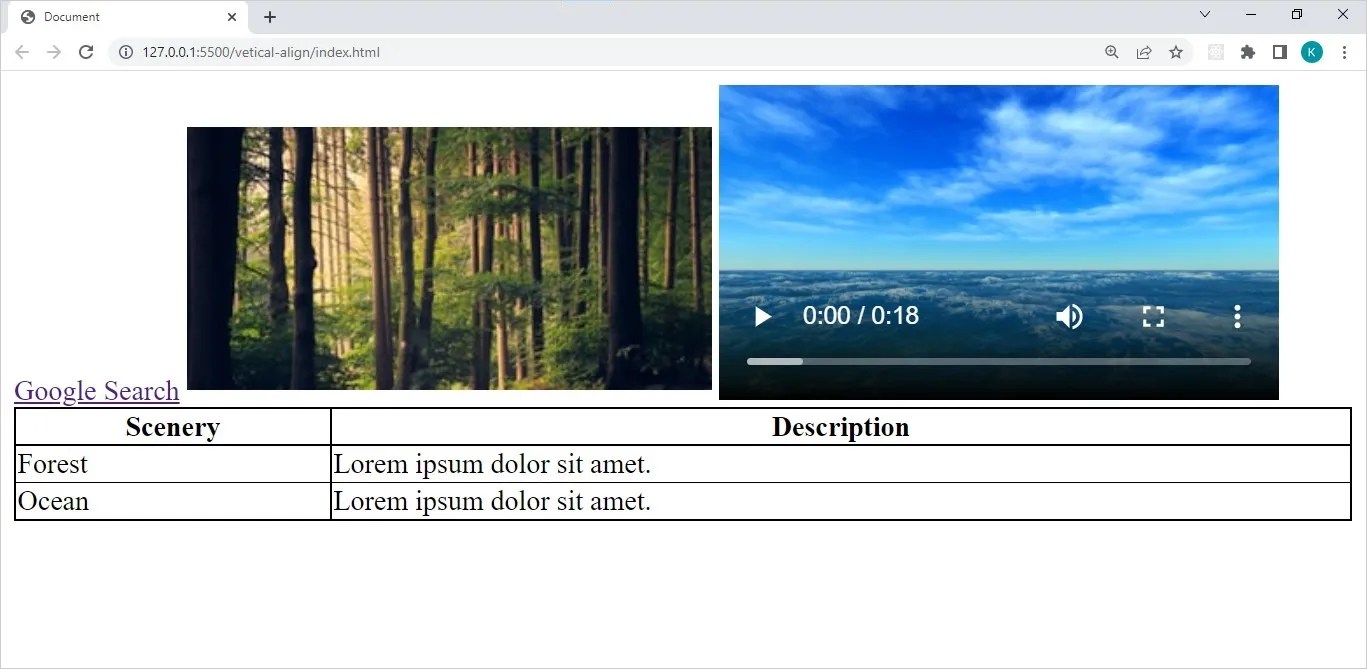Screen dimensions: 1367x669
Task: Click the share icon in the address bar
Action: tap(1143, 52)
